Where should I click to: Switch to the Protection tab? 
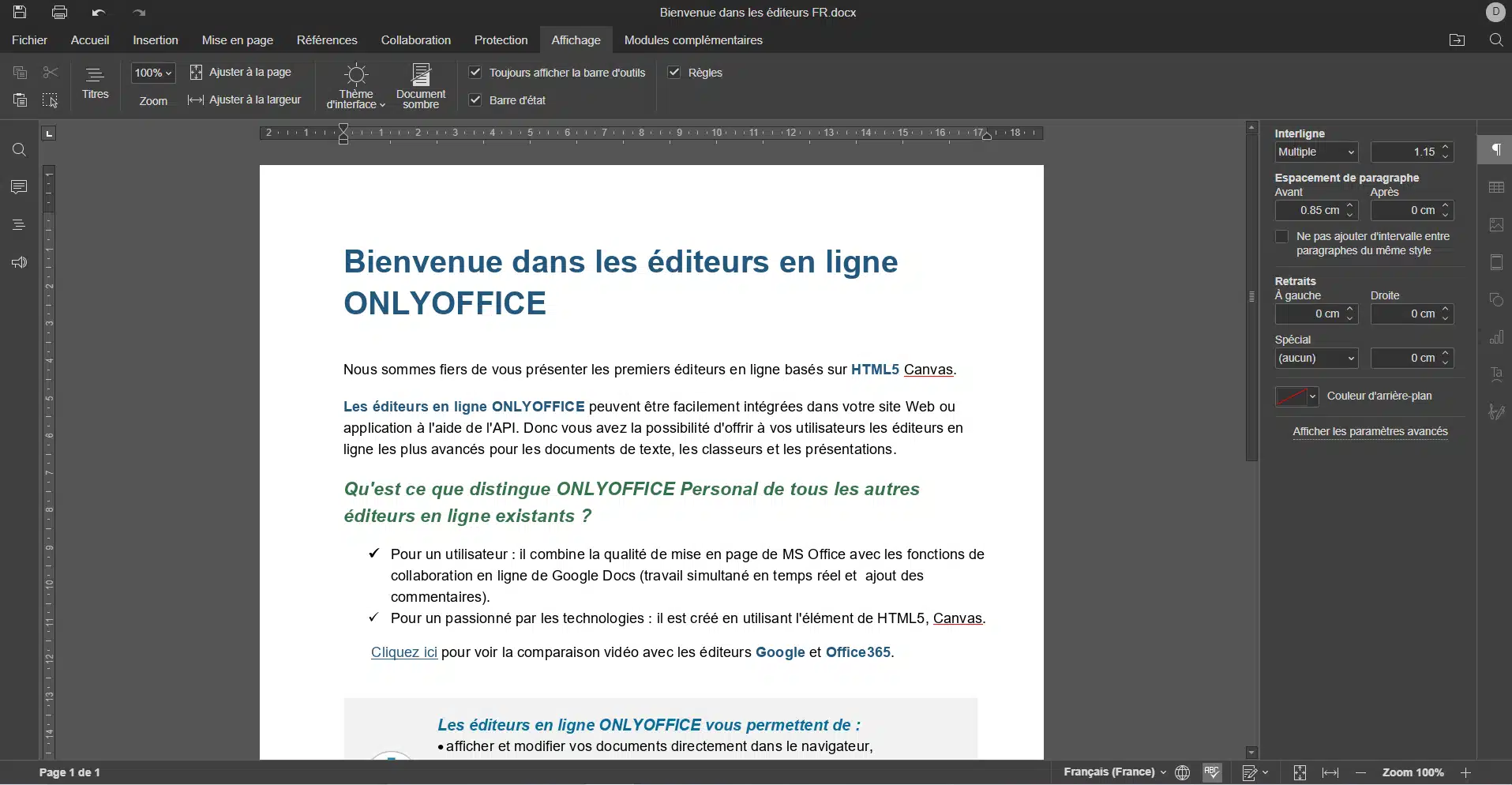[501, 40]
